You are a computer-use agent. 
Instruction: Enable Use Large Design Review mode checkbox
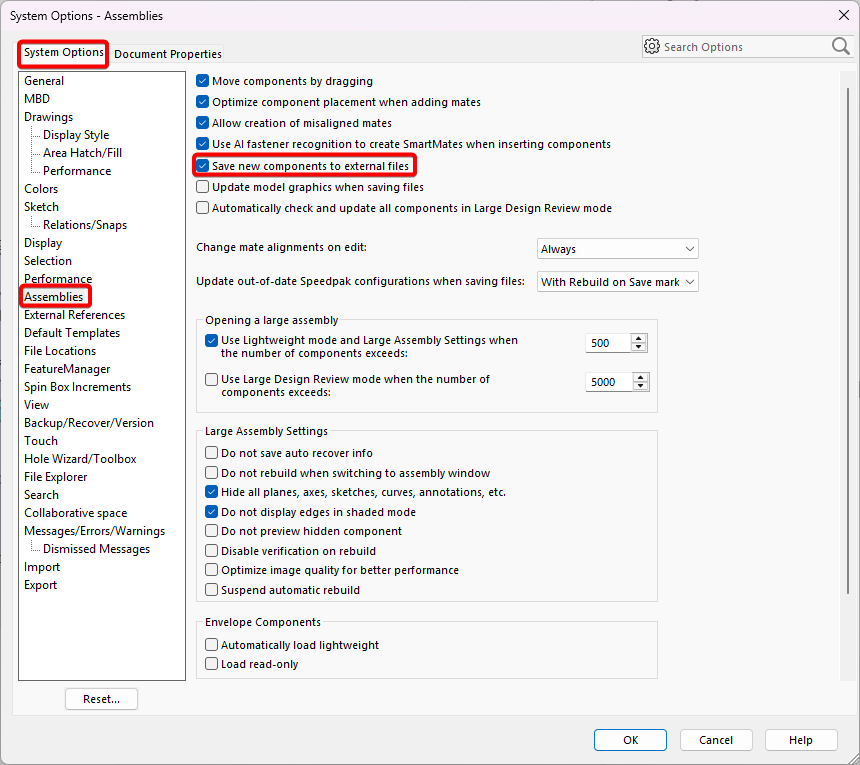pyautogui.click(x=211, y=379)
